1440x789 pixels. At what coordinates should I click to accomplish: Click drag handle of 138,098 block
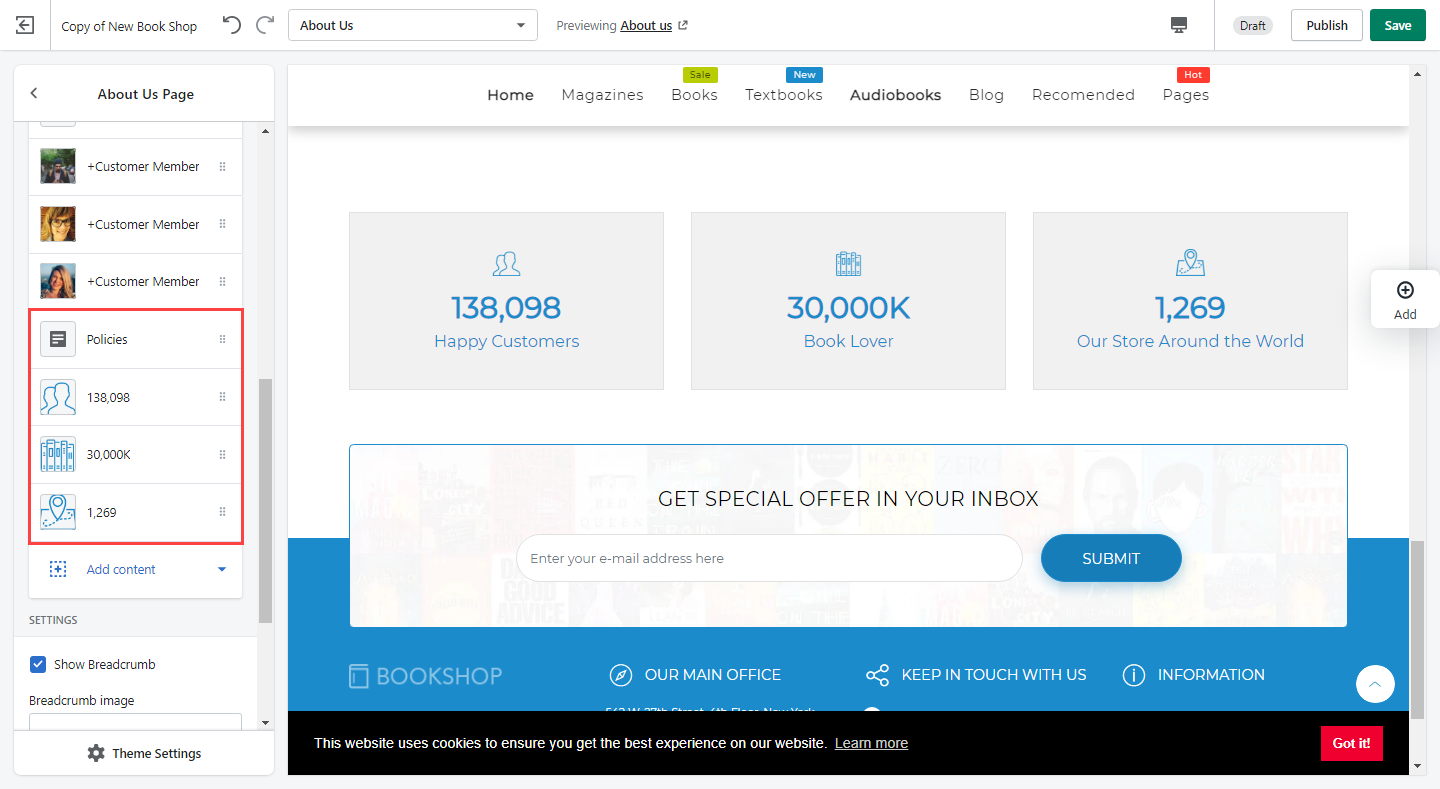[x=222, y=397]
